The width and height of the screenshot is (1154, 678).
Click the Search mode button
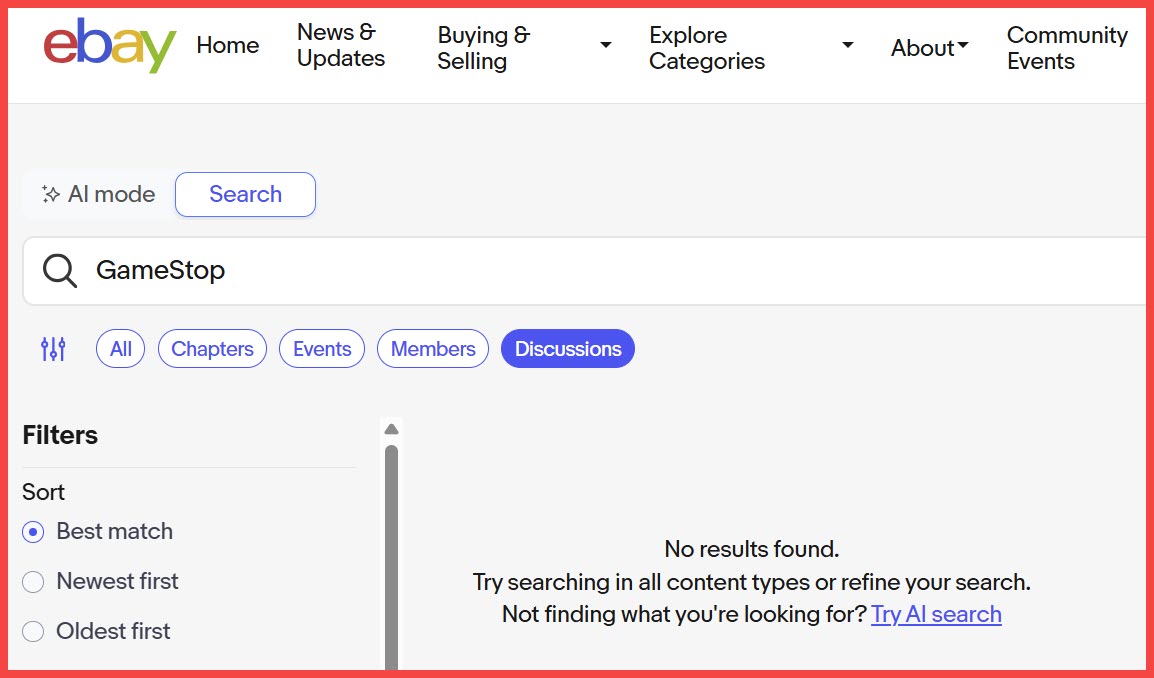[x=245, y=194]
